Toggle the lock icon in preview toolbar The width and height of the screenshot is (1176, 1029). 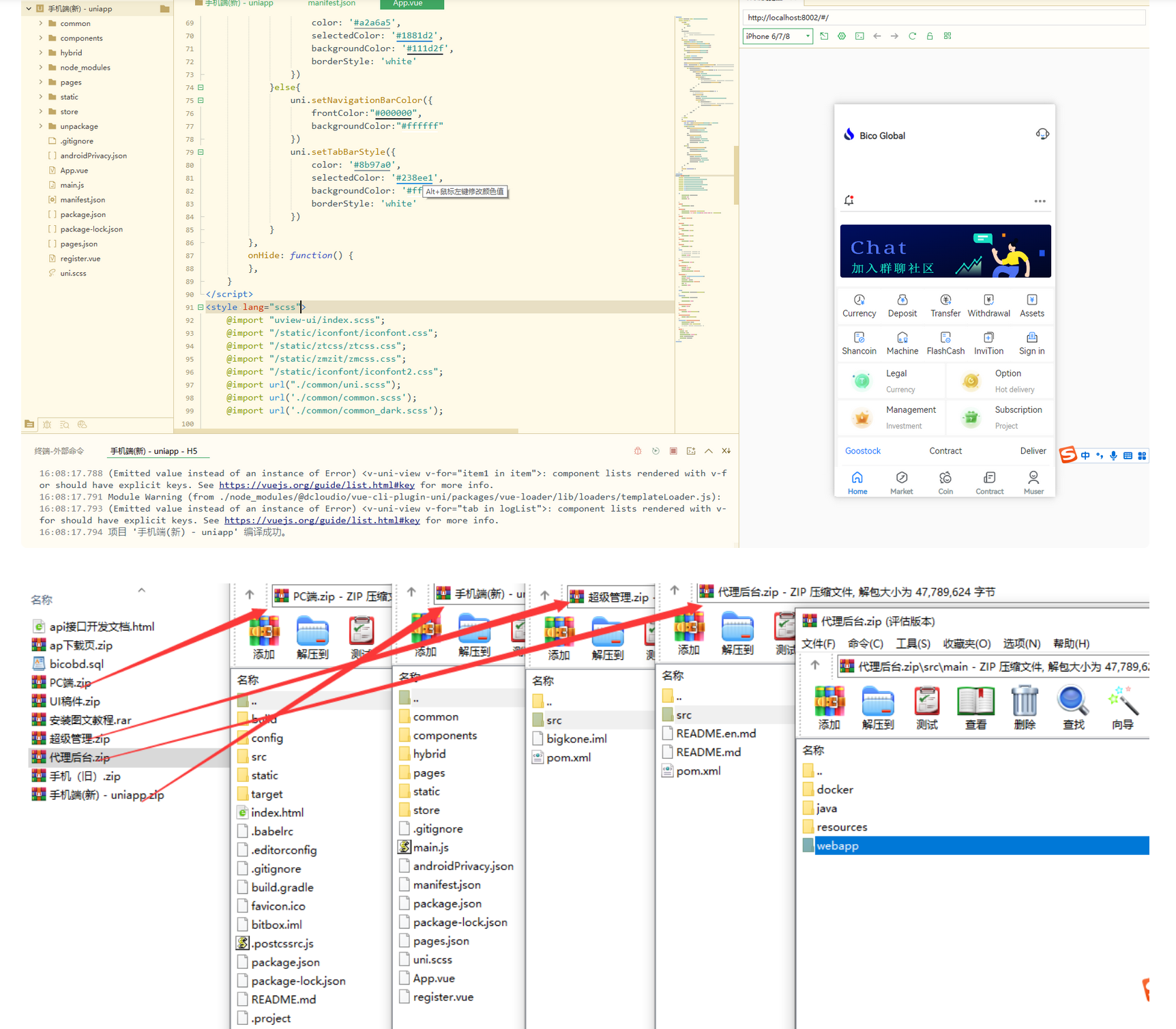tap(930, 36)
